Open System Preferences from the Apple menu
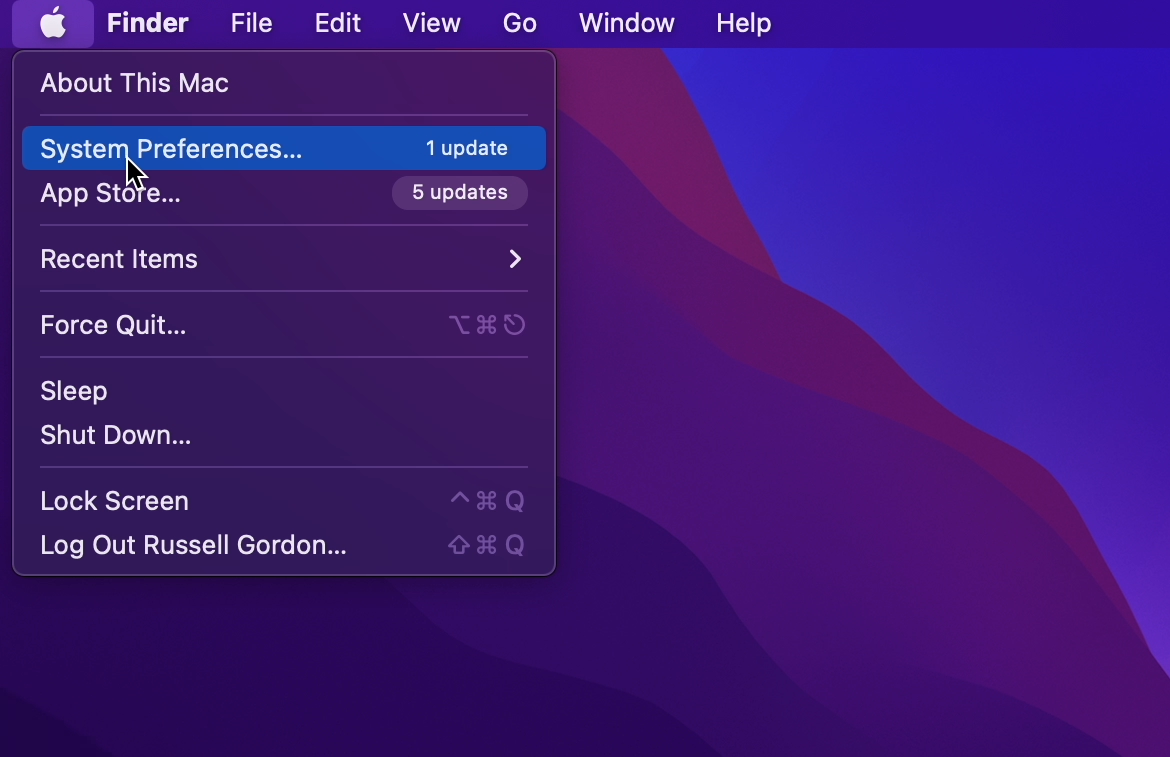The width and height of the screenshot is (1170, 757). tap(170, 149)
